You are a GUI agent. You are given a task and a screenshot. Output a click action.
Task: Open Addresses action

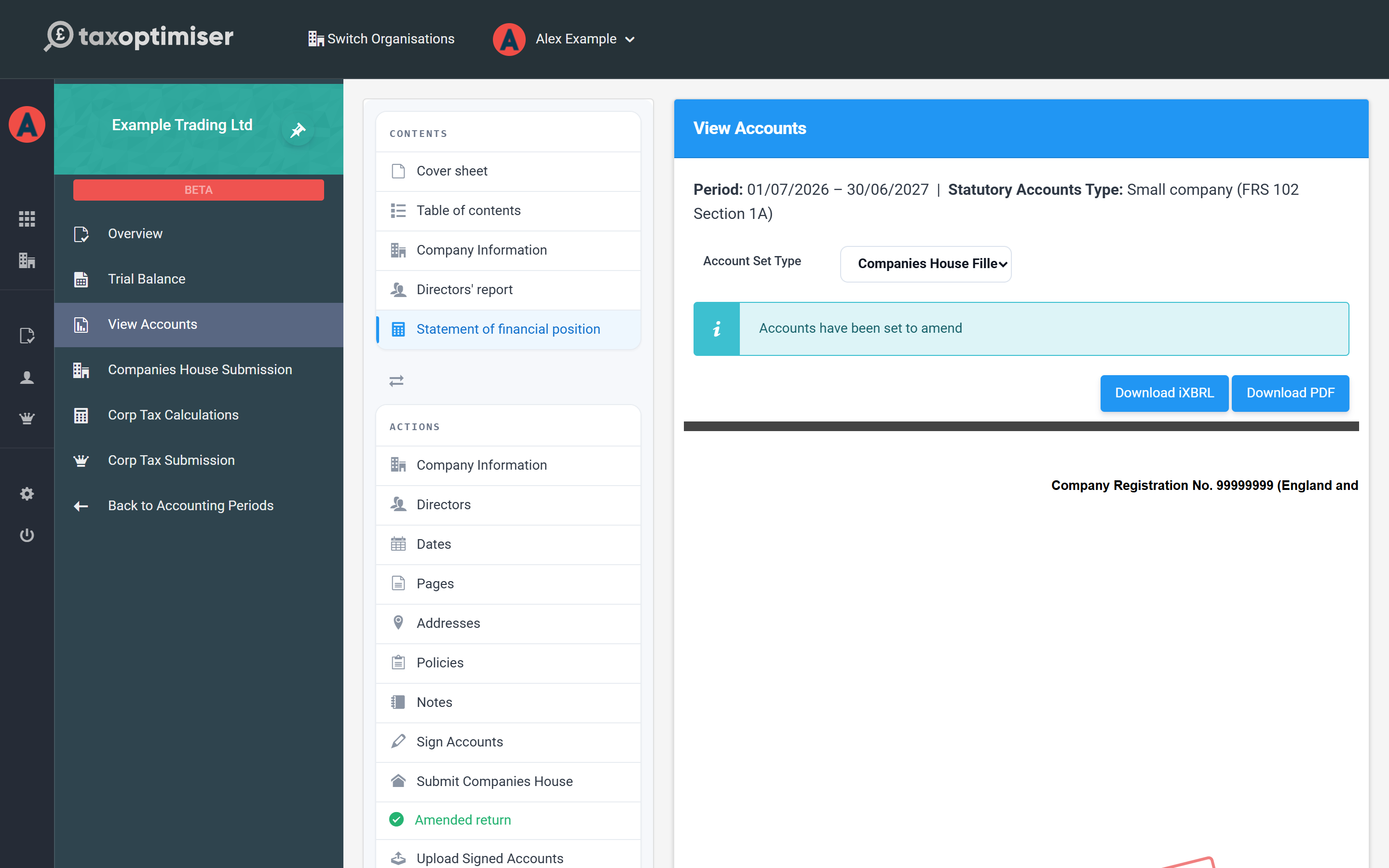click(508, 624)
